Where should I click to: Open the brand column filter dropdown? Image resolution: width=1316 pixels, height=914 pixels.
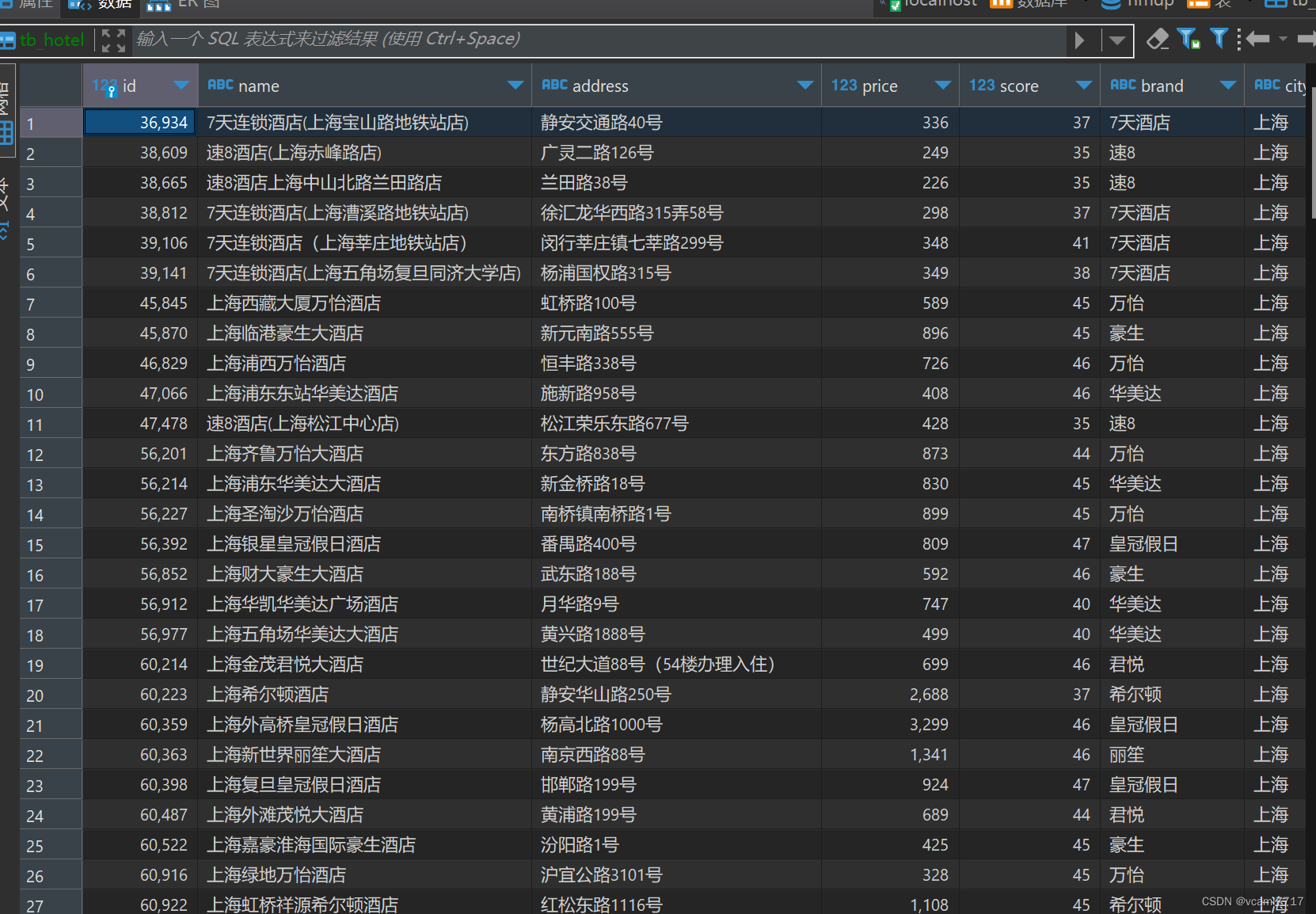(x=1228, y=86)
